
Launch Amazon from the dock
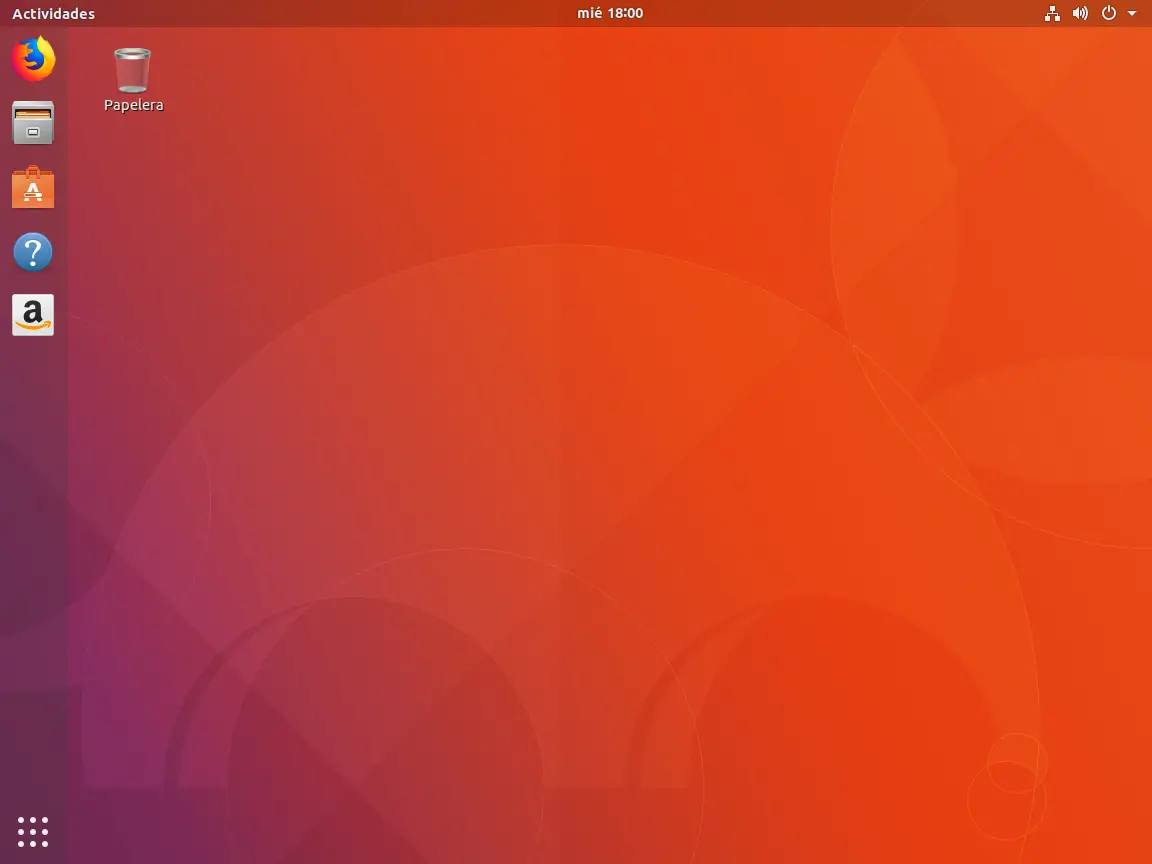click(33, 315)
